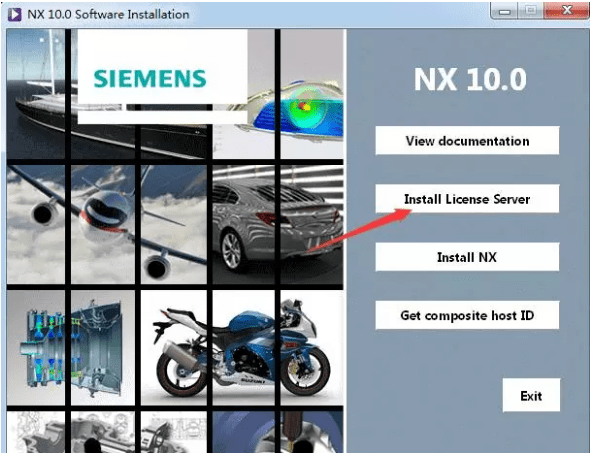Click the NX 10.0 Software Installation title
This screenshot has width=590, height=453.
click(x=108, y=14)
